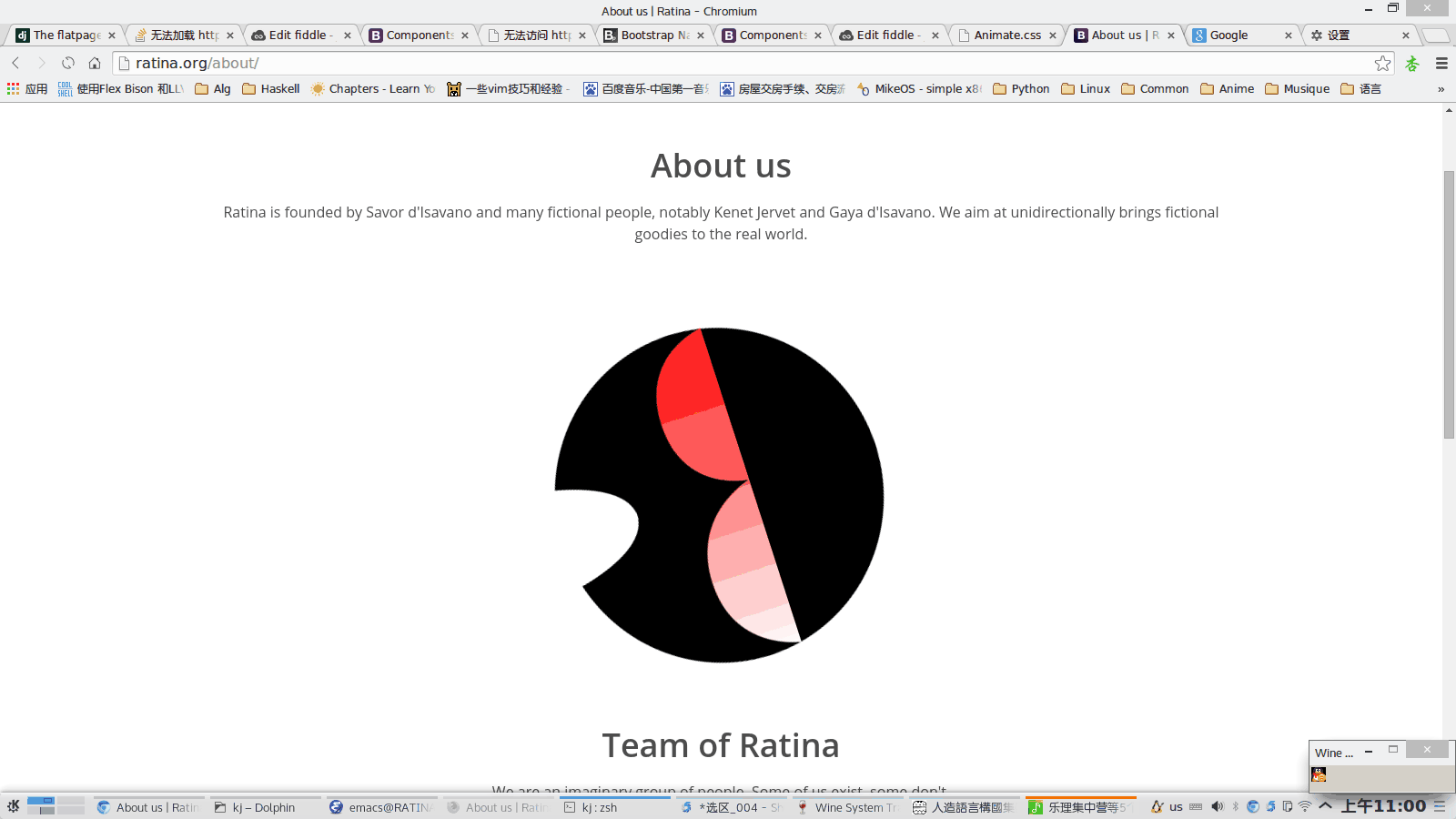Open the Wi-Fi network tray icon
This screenshot has height=819, width=1456.
[1305, 806]
